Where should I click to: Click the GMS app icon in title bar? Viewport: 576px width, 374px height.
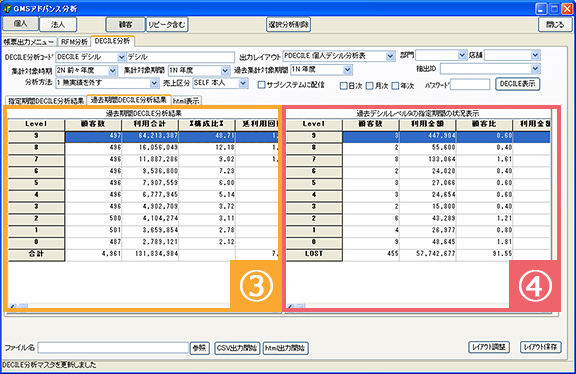point(6,8)
